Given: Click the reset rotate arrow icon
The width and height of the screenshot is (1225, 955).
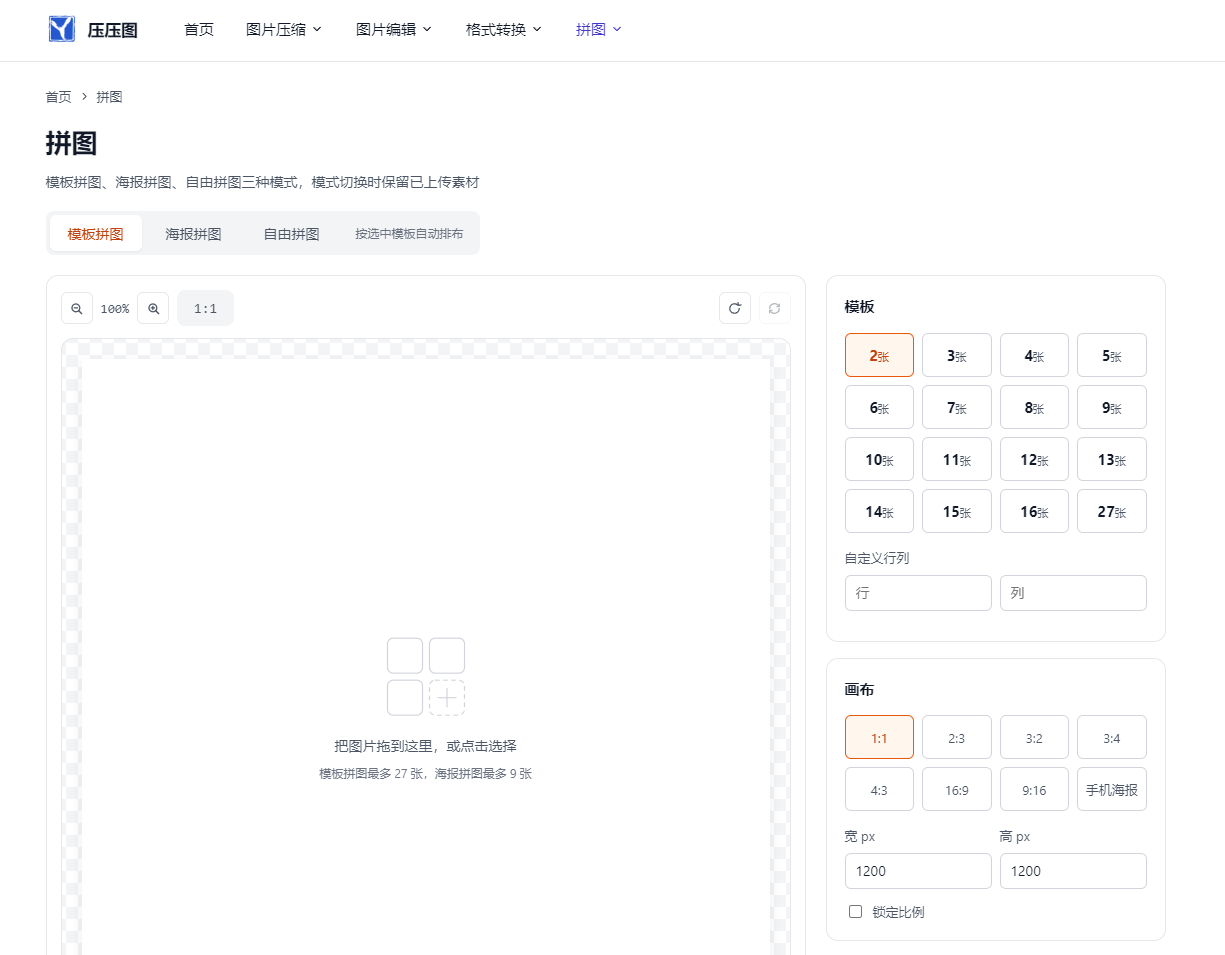Looking at the screenshot, I should coord(735,308).
